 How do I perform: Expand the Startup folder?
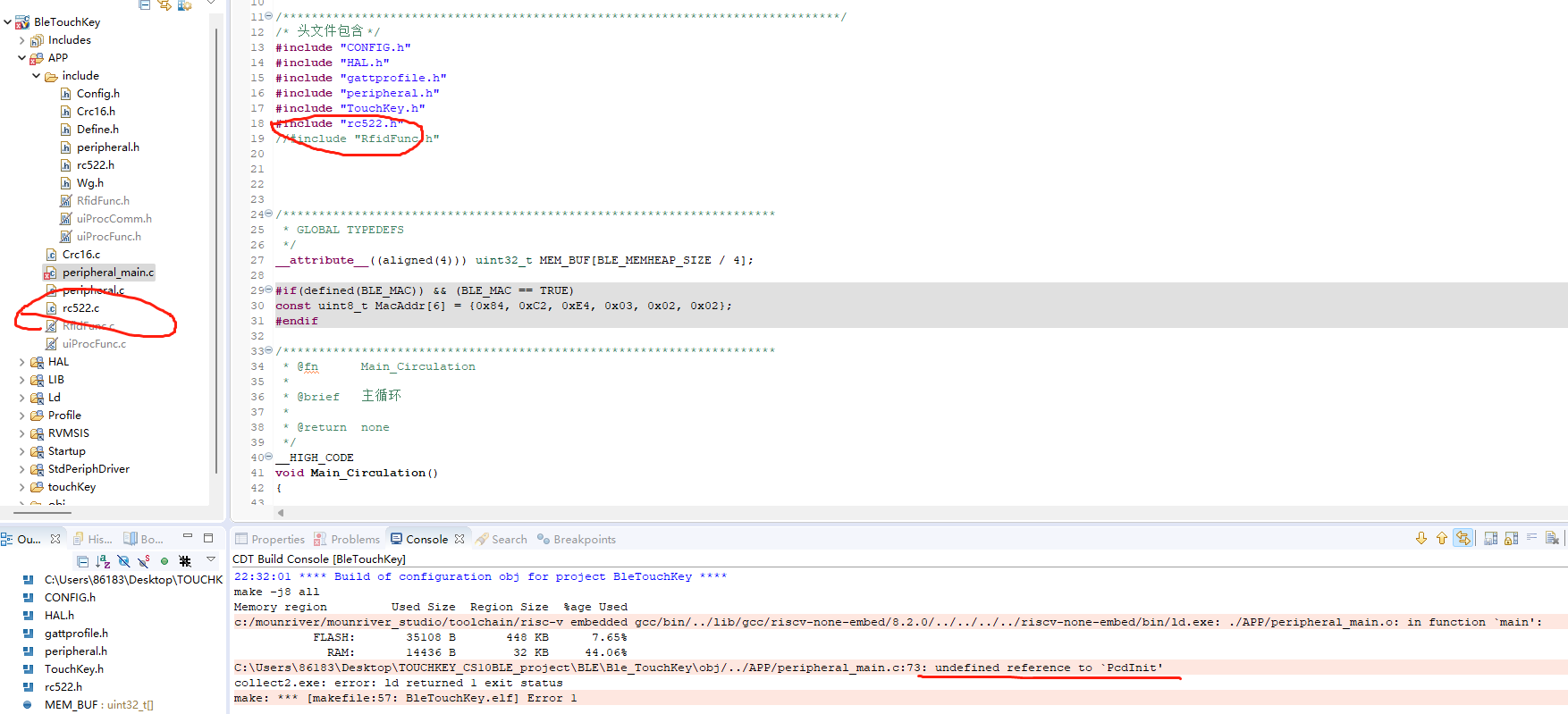click(22, 450)
